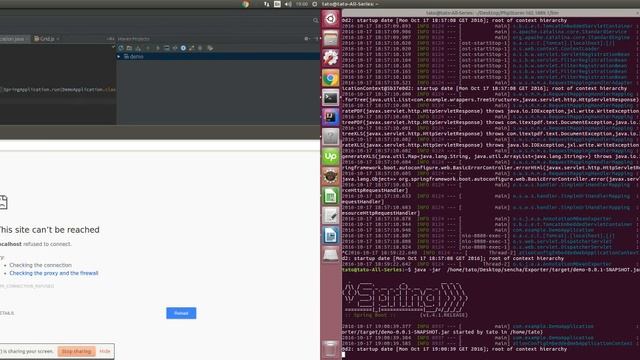The height and width of the screenshot is (360, 640).
Task: Open IntelliJ IDEA from launcher
Action: pos(331,117)
